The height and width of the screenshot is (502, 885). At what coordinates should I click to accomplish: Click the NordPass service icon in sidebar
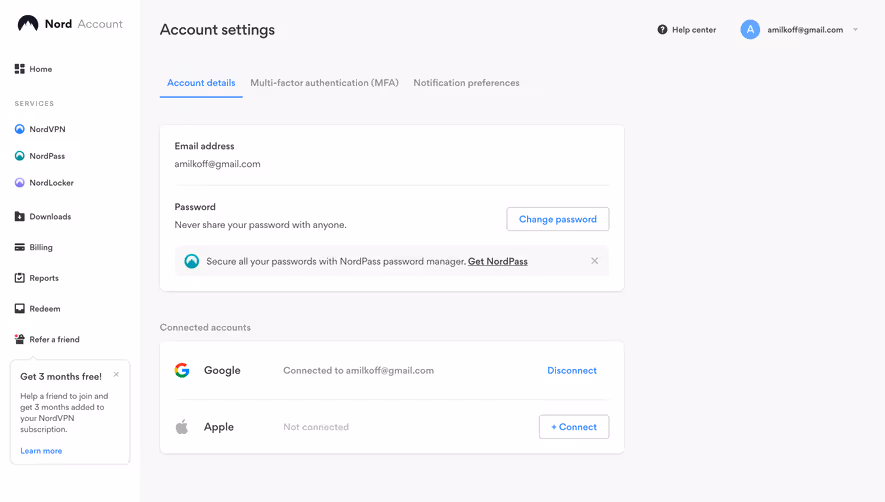click(20, 156)
